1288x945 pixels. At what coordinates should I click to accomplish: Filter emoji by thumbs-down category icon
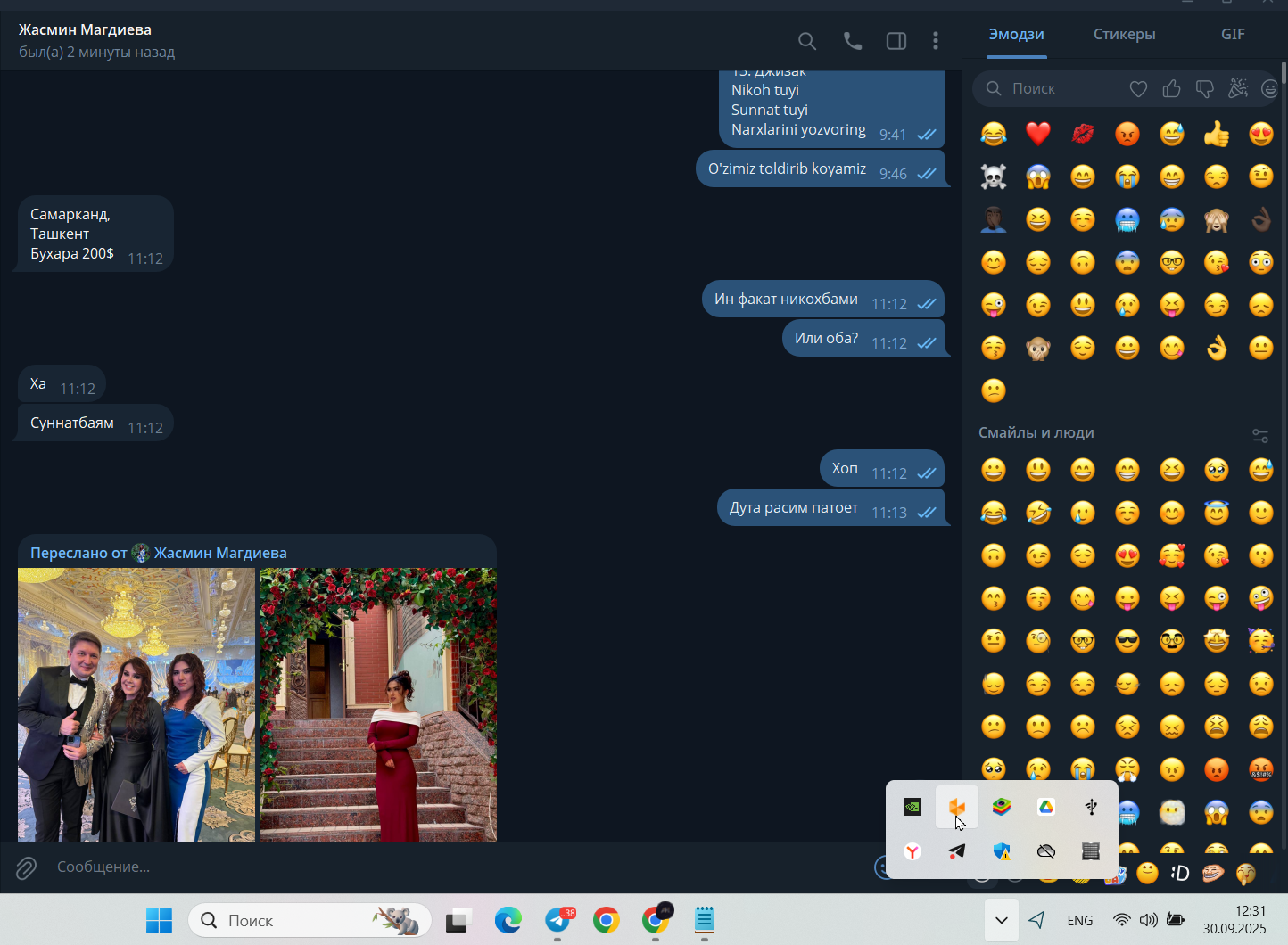pos(1205,88)
